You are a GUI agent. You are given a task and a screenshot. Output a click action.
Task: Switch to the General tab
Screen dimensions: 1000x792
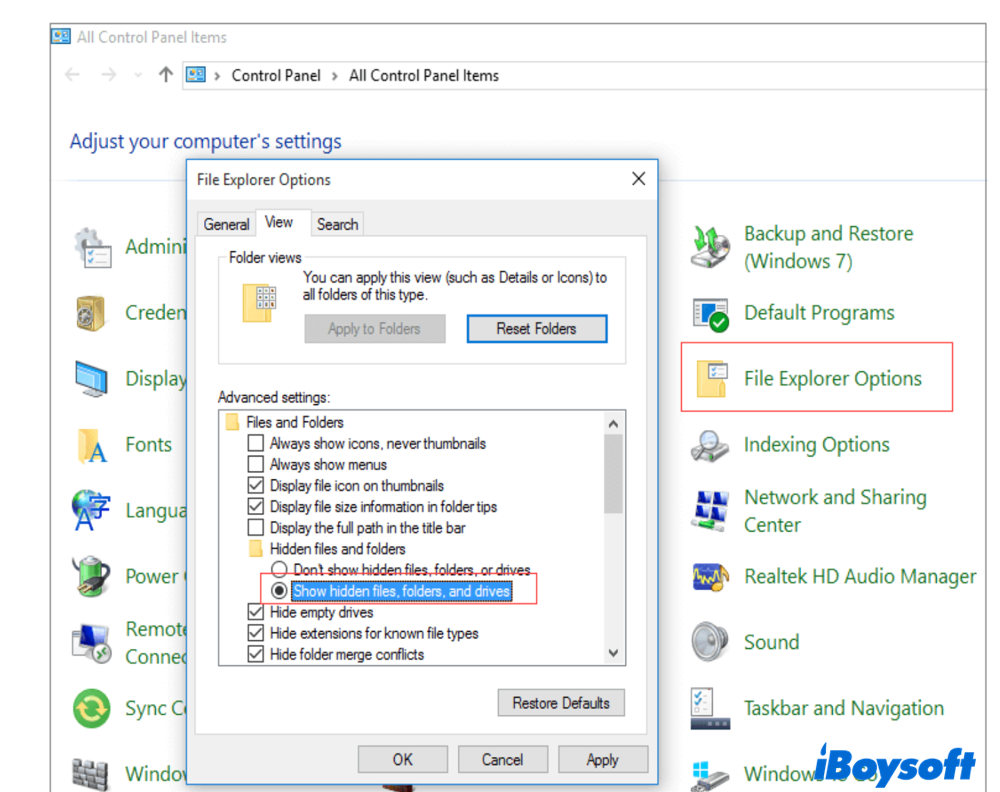pyautogui.click(x=226, y=224)
